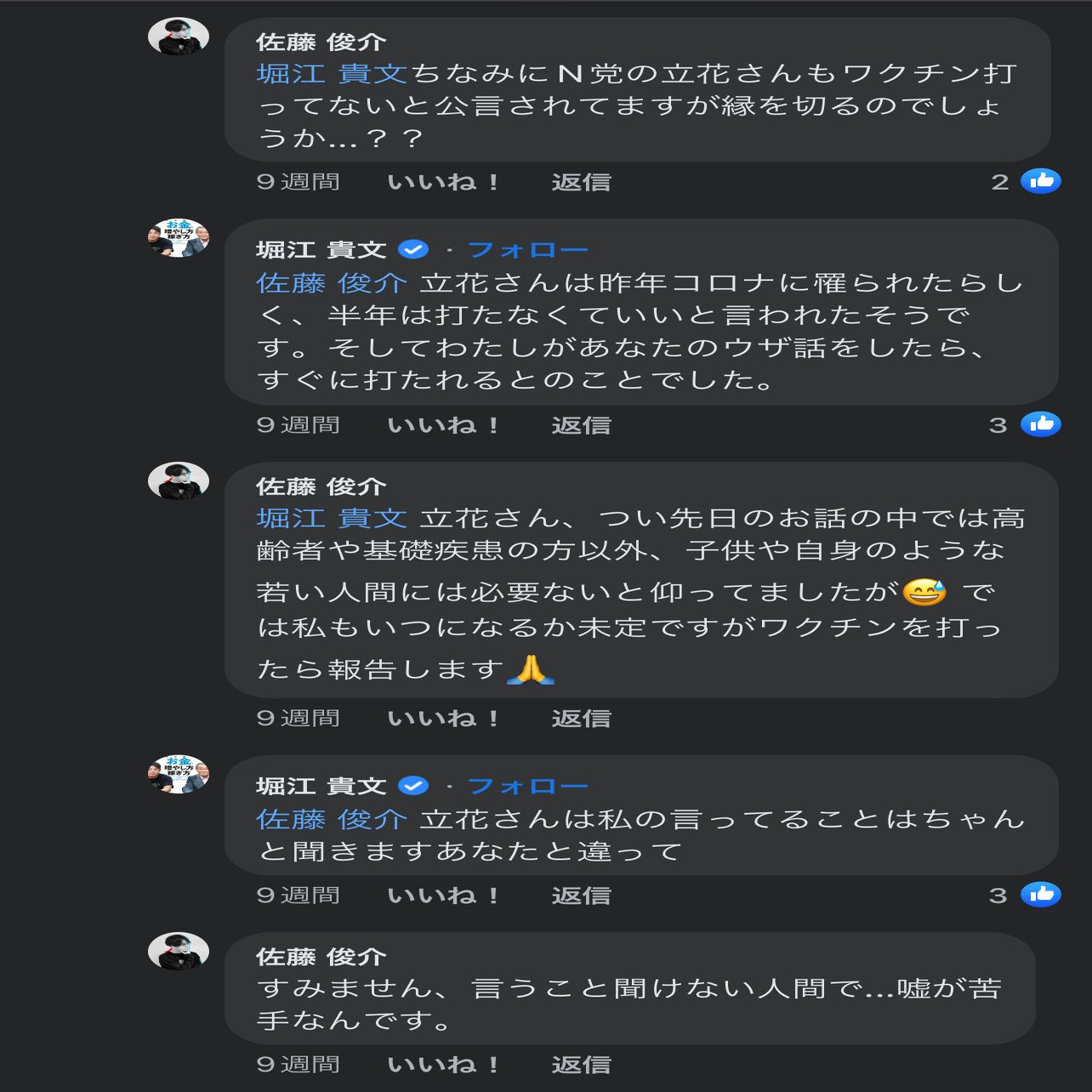Click フォロー on the あなたと違って comment
The image size is (1092, 1092).
click(527, 786)
